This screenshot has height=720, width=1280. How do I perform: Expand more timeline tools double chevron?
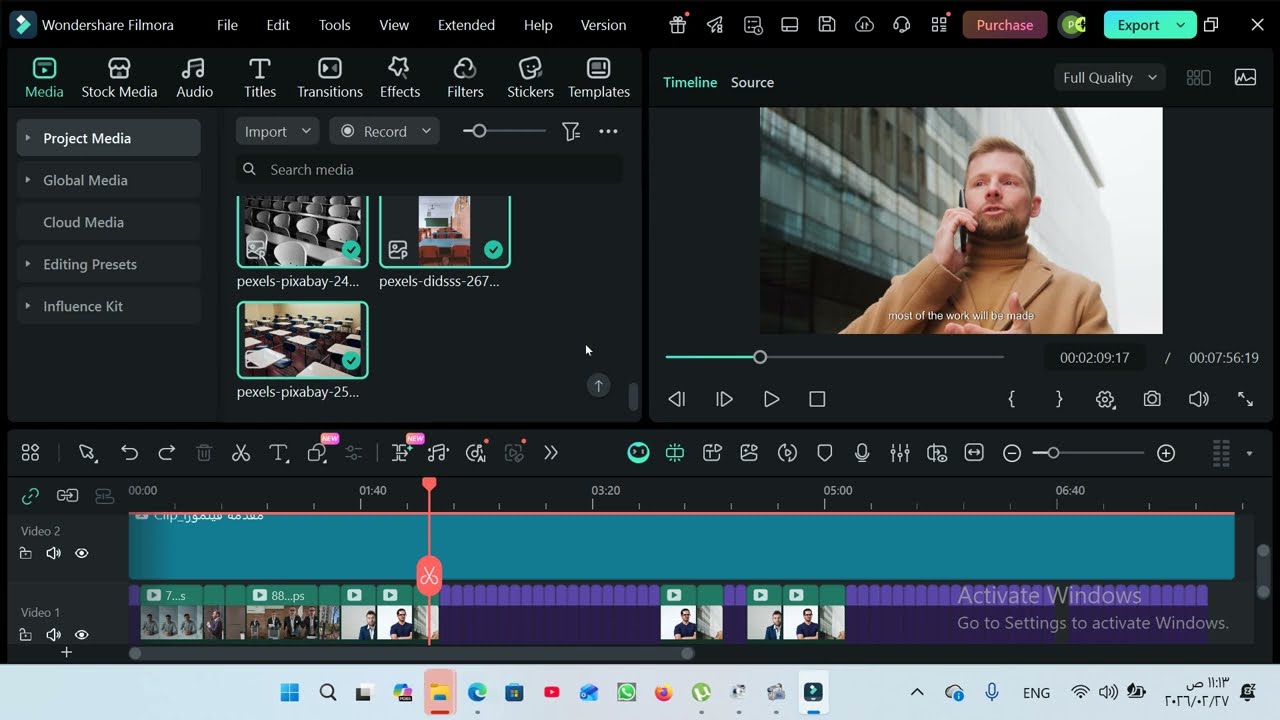pyautogui.click(x=551, y=453)
